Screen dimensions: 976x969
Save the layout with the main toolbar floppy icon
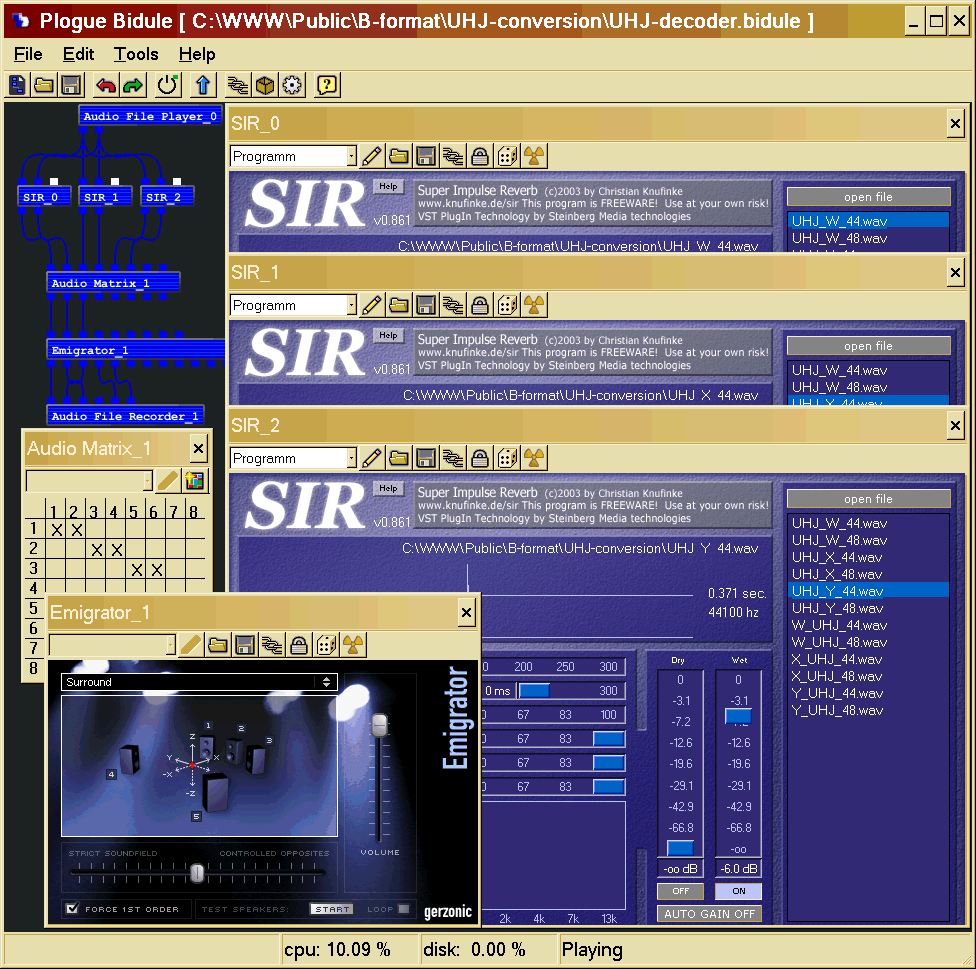point(71,85)
